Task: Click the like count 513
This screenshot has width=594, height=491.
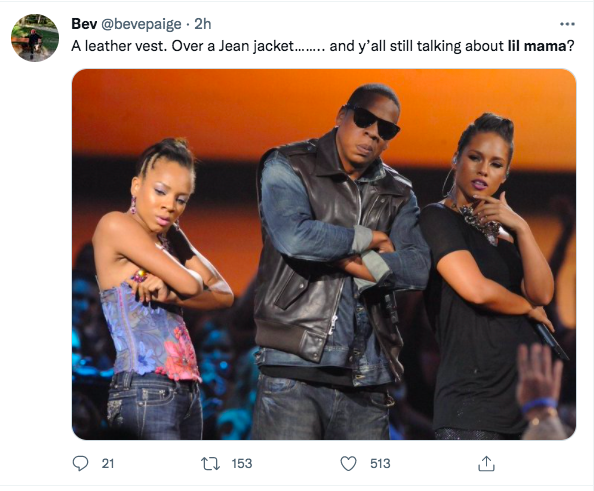Action: 380,463
